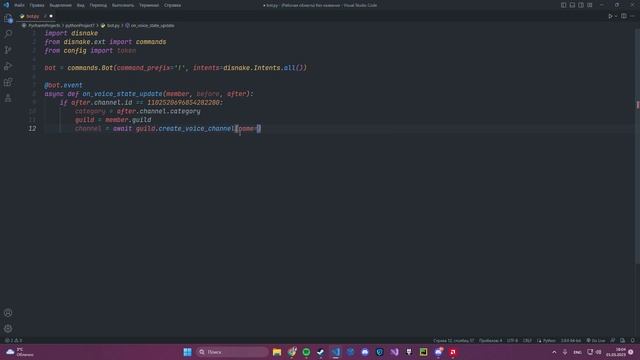Open the Explorer view in activity bar

(x=8, y=18)
